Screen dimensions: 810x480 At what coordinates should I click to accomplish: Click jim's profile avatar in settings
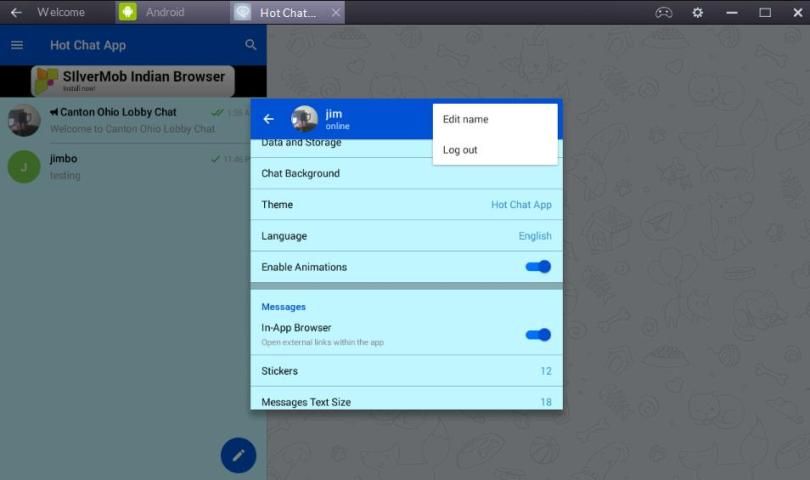pos(304,119)
